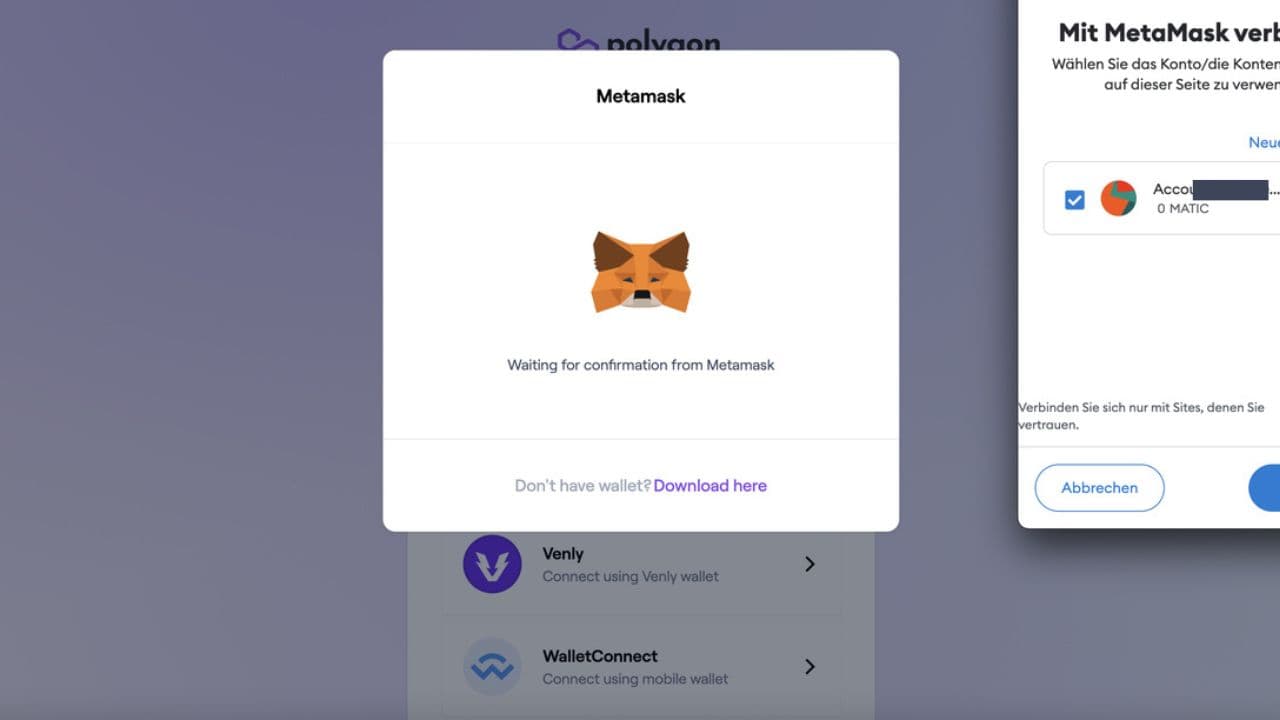Click Waiting for confirmation from Metamask text
Screen dimensions: 1280x720
pyautogui.click(x=641, y=365)
